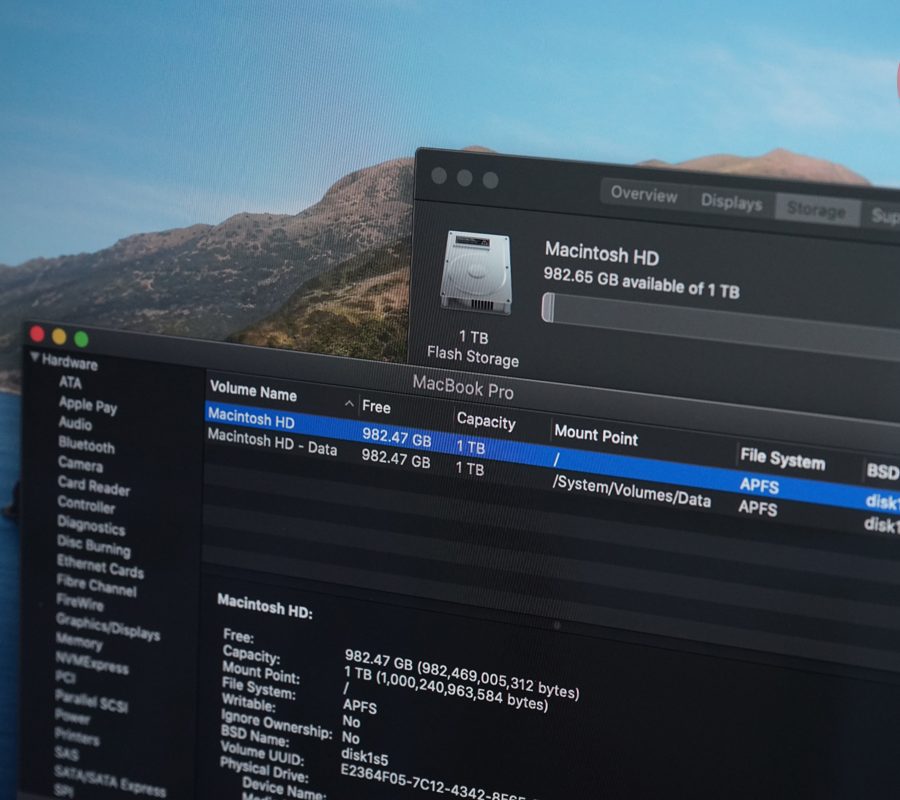Open the Displays tab
The image size is (900, 800).
(x=731, y=202)
